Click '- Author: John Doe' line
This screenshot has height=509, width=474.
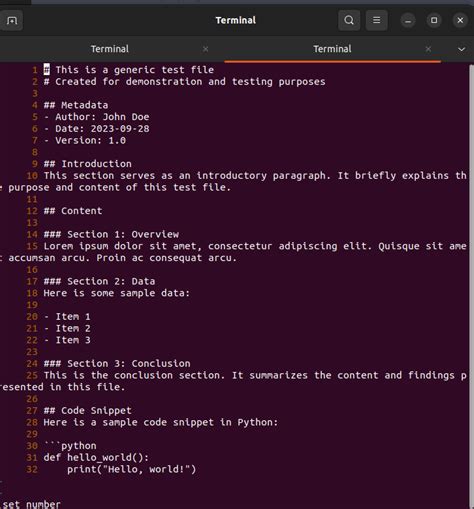96,117
